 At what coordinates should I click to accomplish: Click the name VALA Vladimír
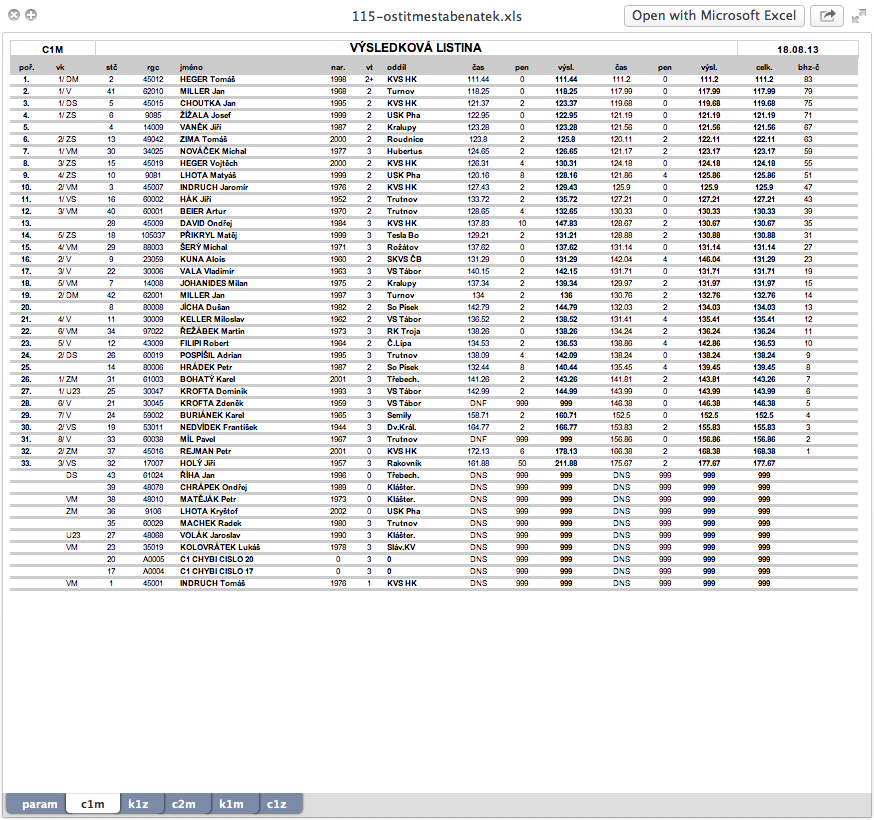(x=207, y=271)
